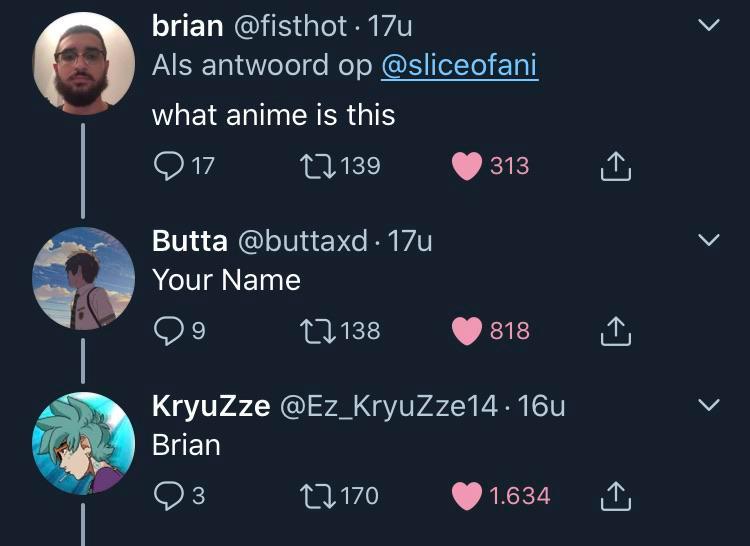Viewport: 750px width, 546px height.
Task: Toggle the heart on KryuZze's tweet
Action: 467,495
